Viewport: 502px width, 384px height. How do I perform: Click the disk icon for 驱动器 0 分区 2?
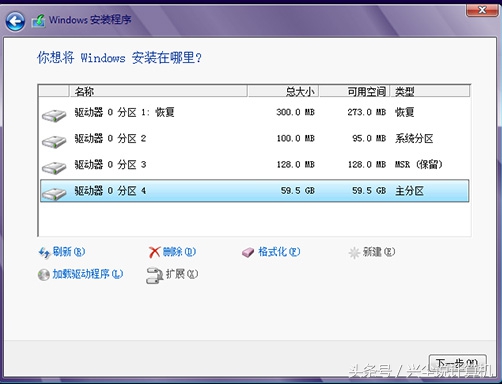click(x=54, y=141)
